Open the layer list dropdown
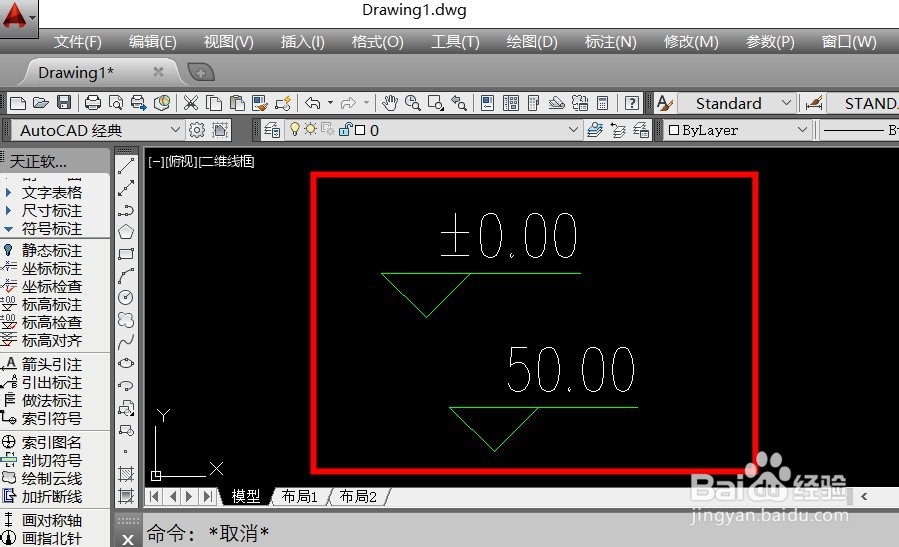This screenshot has width=899, height=547. 573,130
